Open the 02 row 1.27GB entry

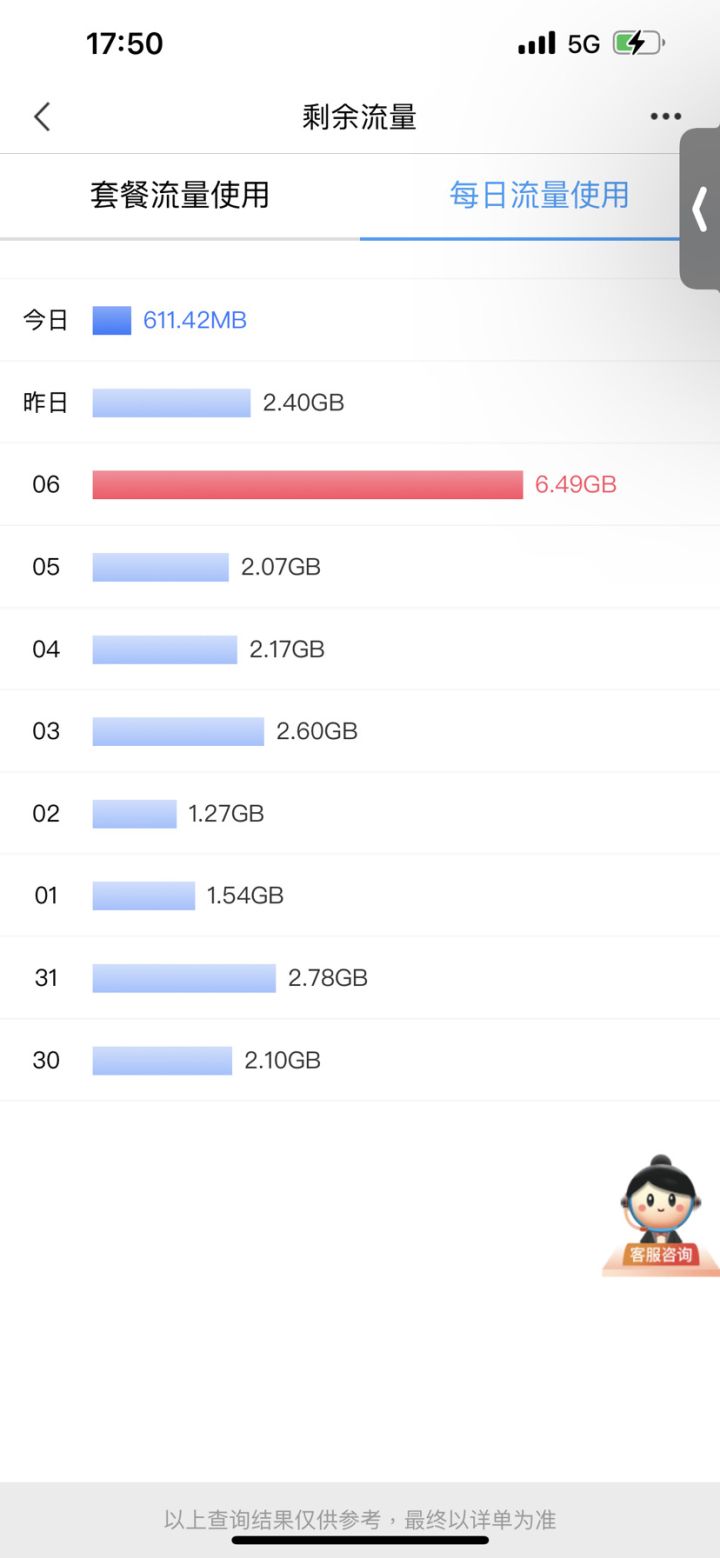point(360,813)
